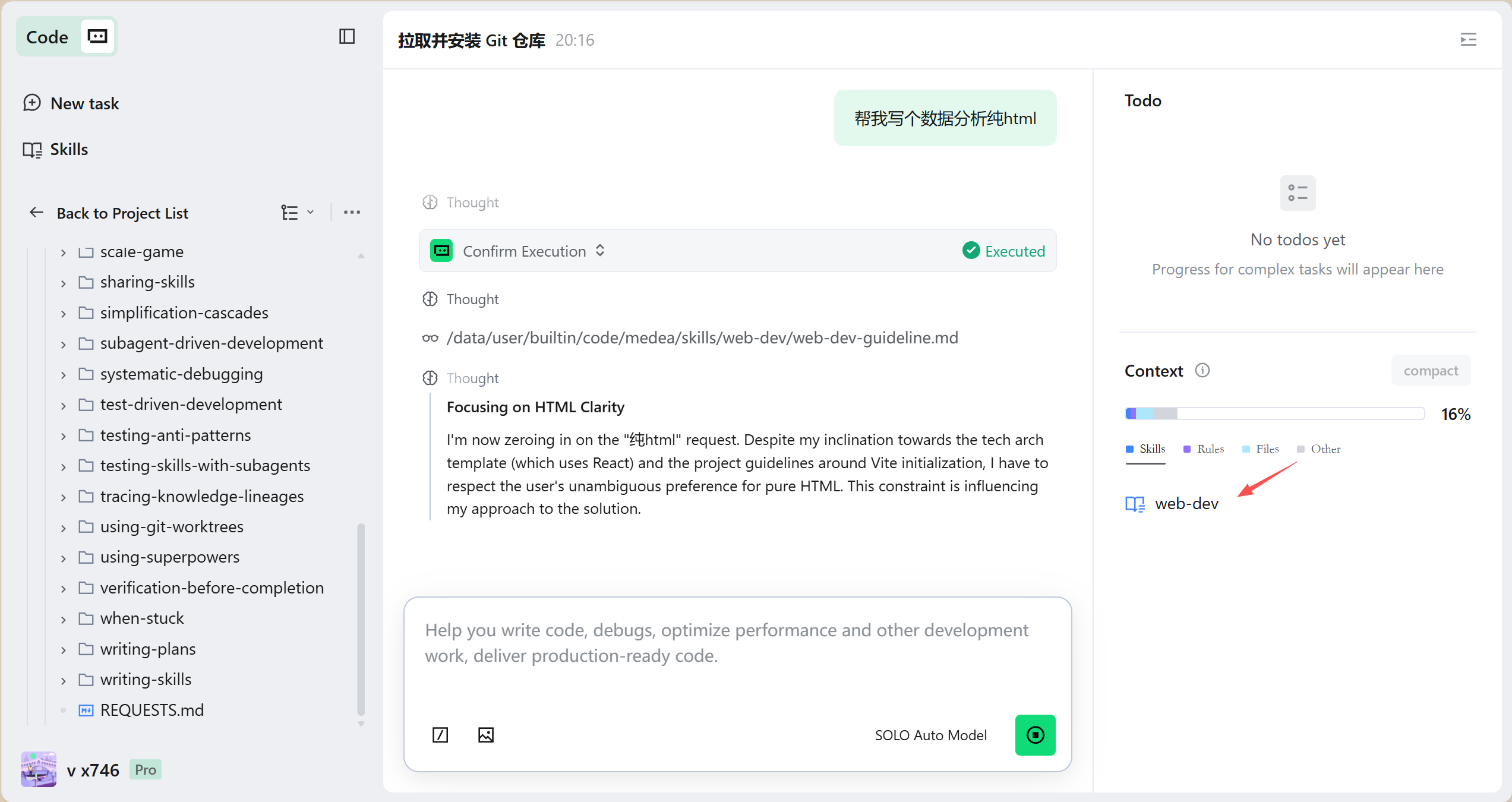Toggle the first Thought section
Image resolution: width=1512 pixels, height=802 pixels.
point(472,203)
